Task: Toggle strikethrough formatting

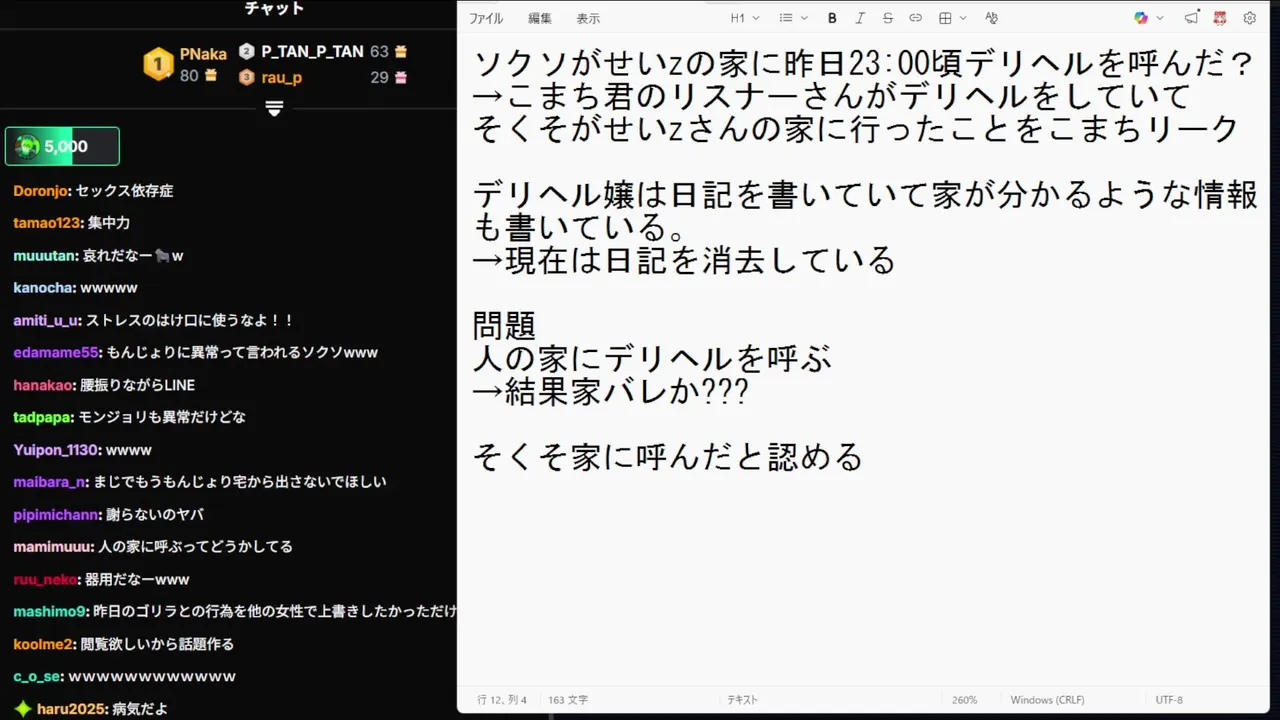Action: (888, 18)
